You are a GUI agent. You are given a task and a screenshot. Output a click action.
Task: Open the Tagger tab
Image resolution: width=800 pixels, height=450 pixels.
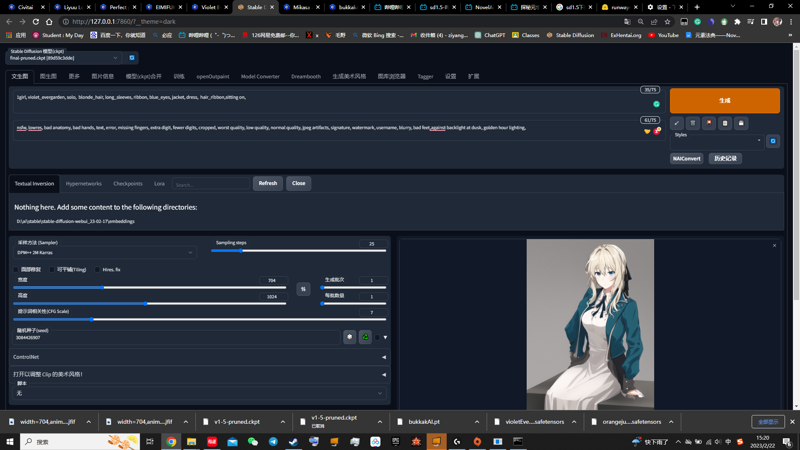click(425, 77)
